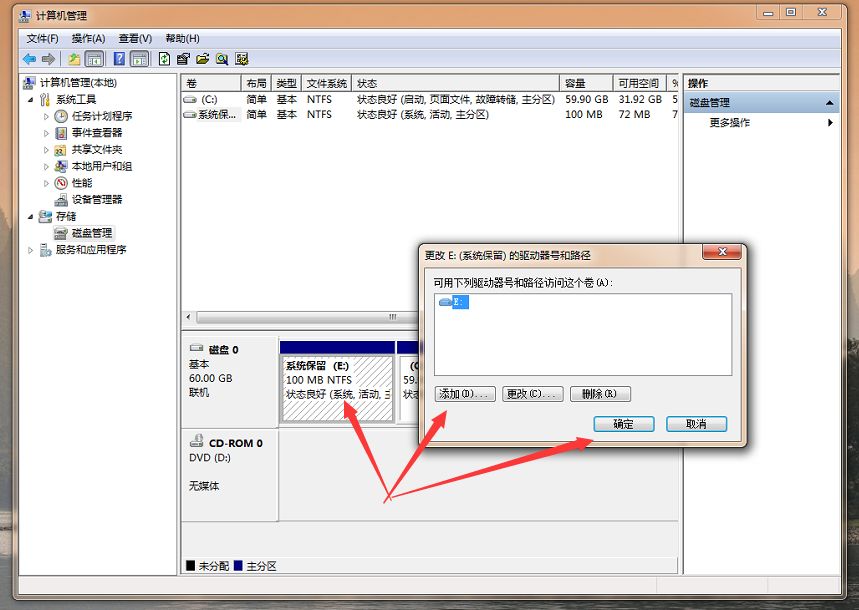The image size is (859, 610).
Task: Open 任务计划程序 in the left tree
Action: click(x=101, y=116)
